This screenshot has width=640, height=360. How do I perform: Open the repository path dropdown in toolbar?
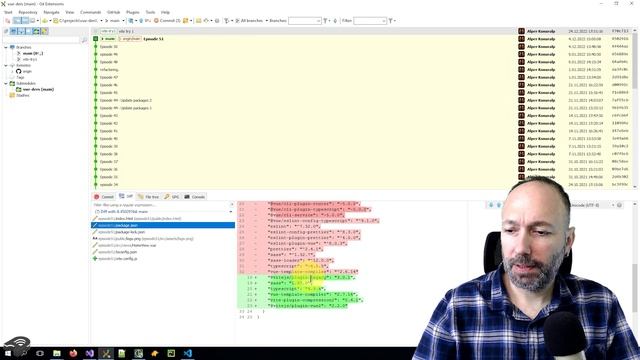tap(102, 20)
